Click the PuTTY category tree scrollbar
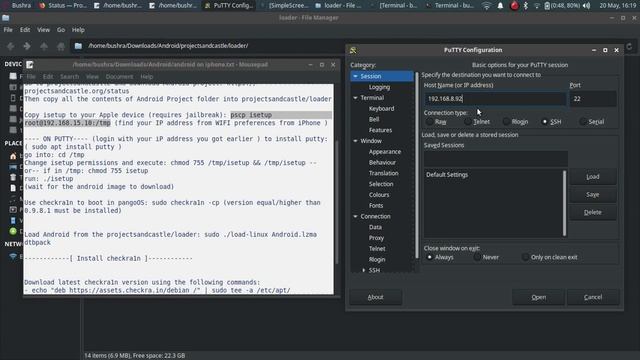 [x=417, y=165]
